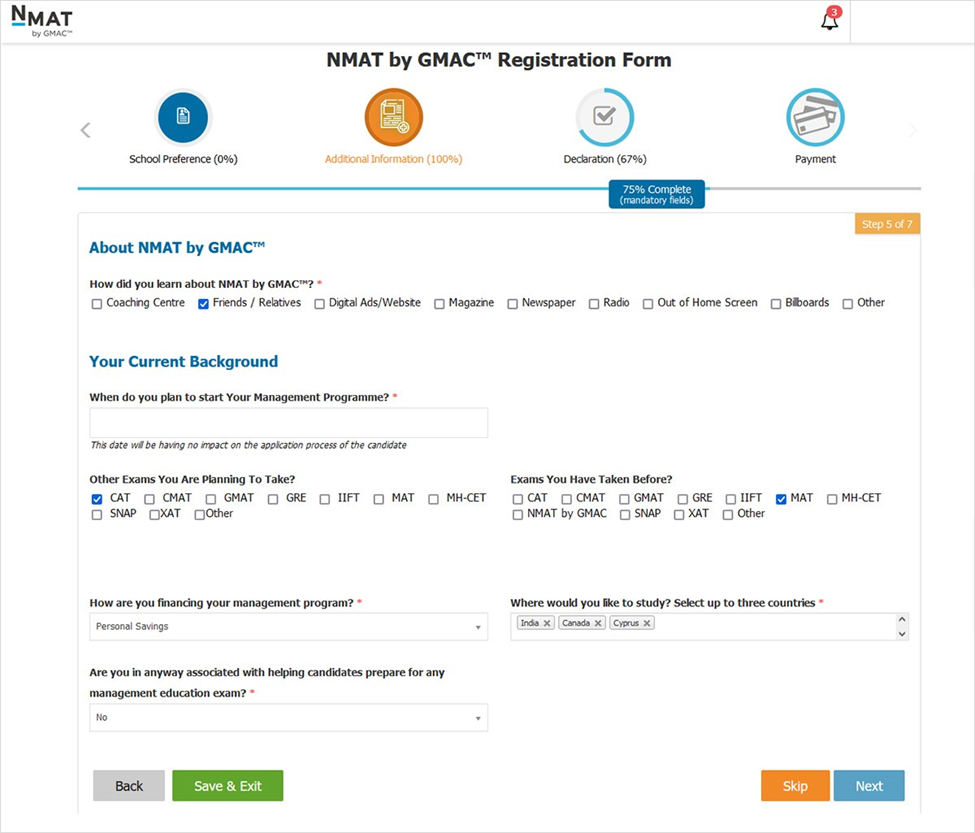975x833 pixels.
Task: Check the Digital Ads/Website checkbox
Action: [x=320, y=304]
